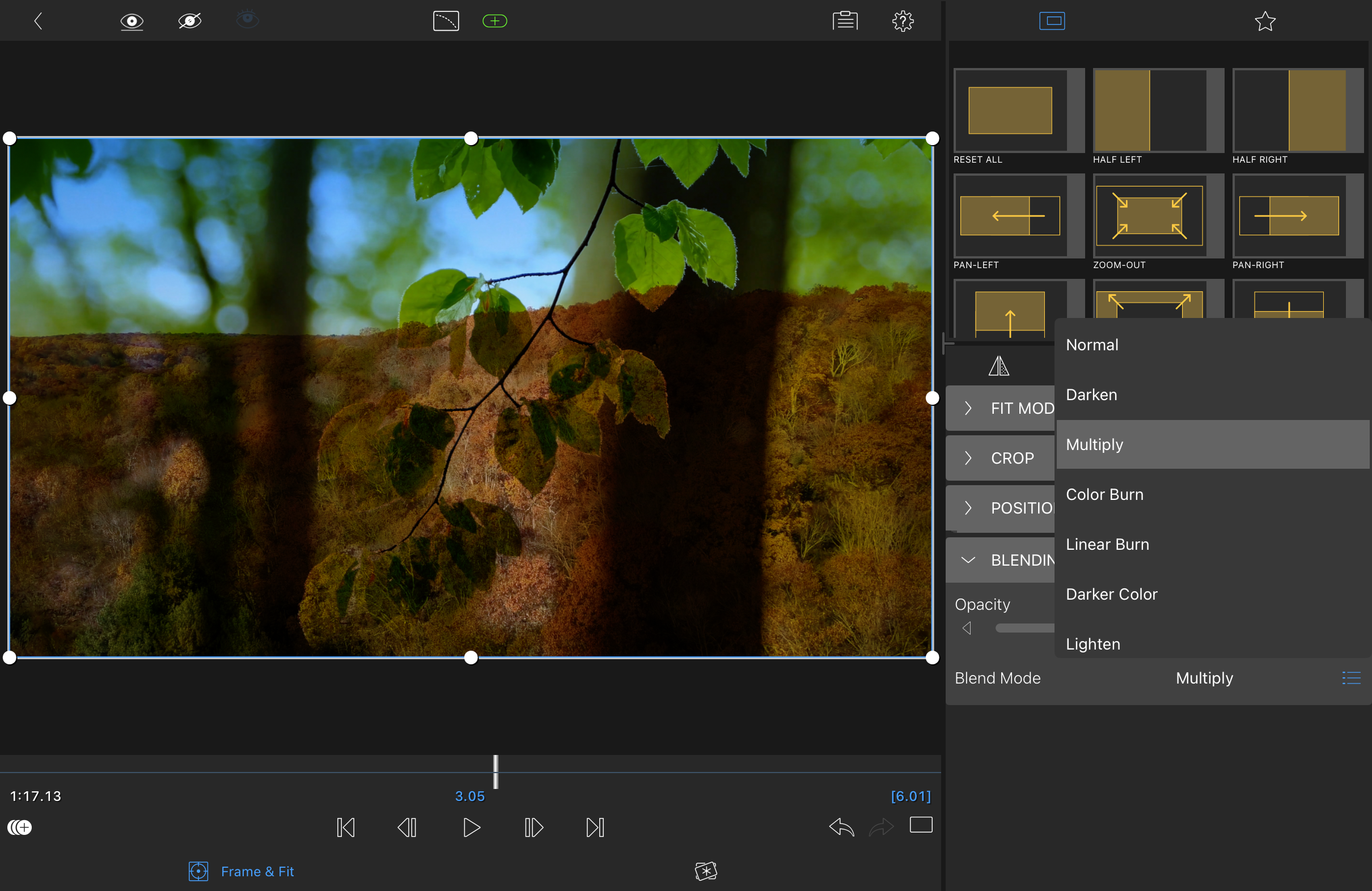This screenshot has width=1372, height=891.
Task: Select the frame presets tab icon
Action: pyautogui.click(x=1052, y=22)
